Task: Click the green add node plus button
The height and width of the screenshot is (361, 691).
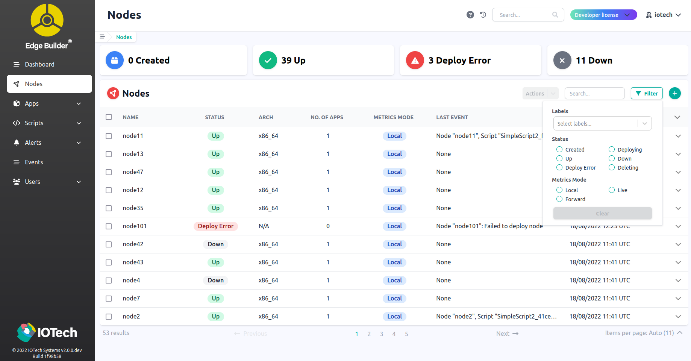Action: (675, 93)
